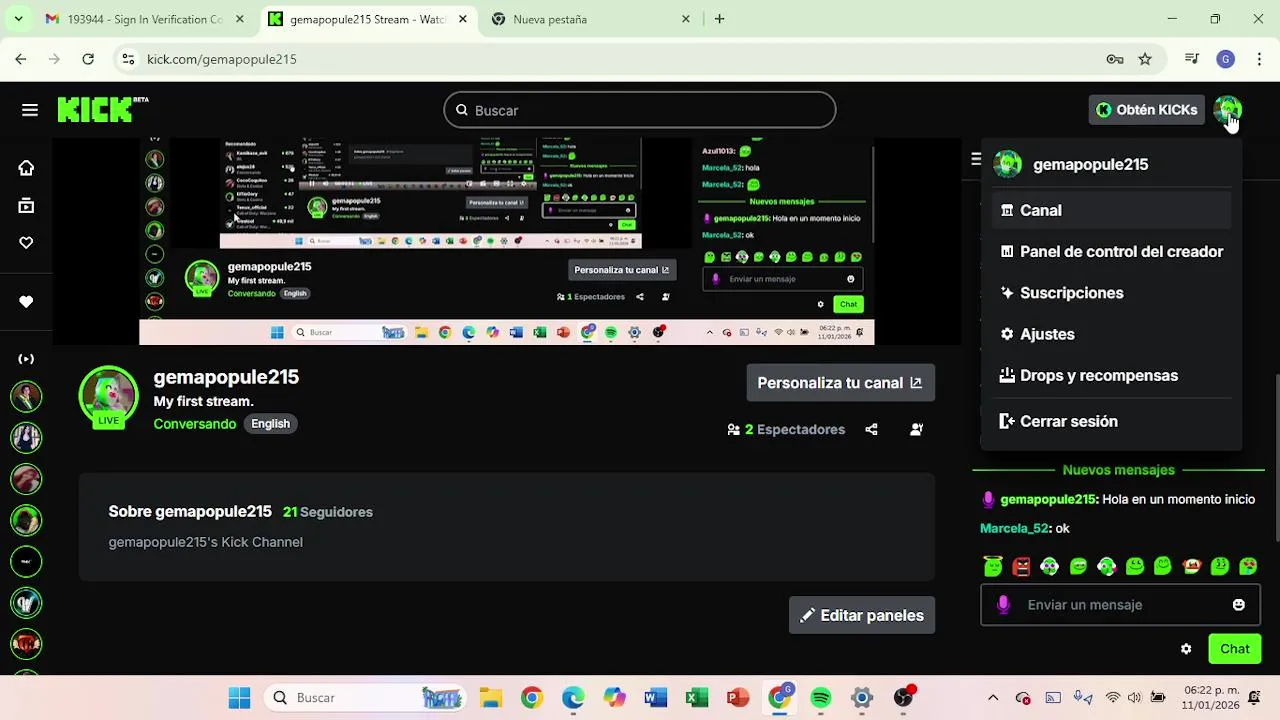1280x720 pixels.
Task: Open Ajustes from the profile menu
Action: [x=1111, y=334]
